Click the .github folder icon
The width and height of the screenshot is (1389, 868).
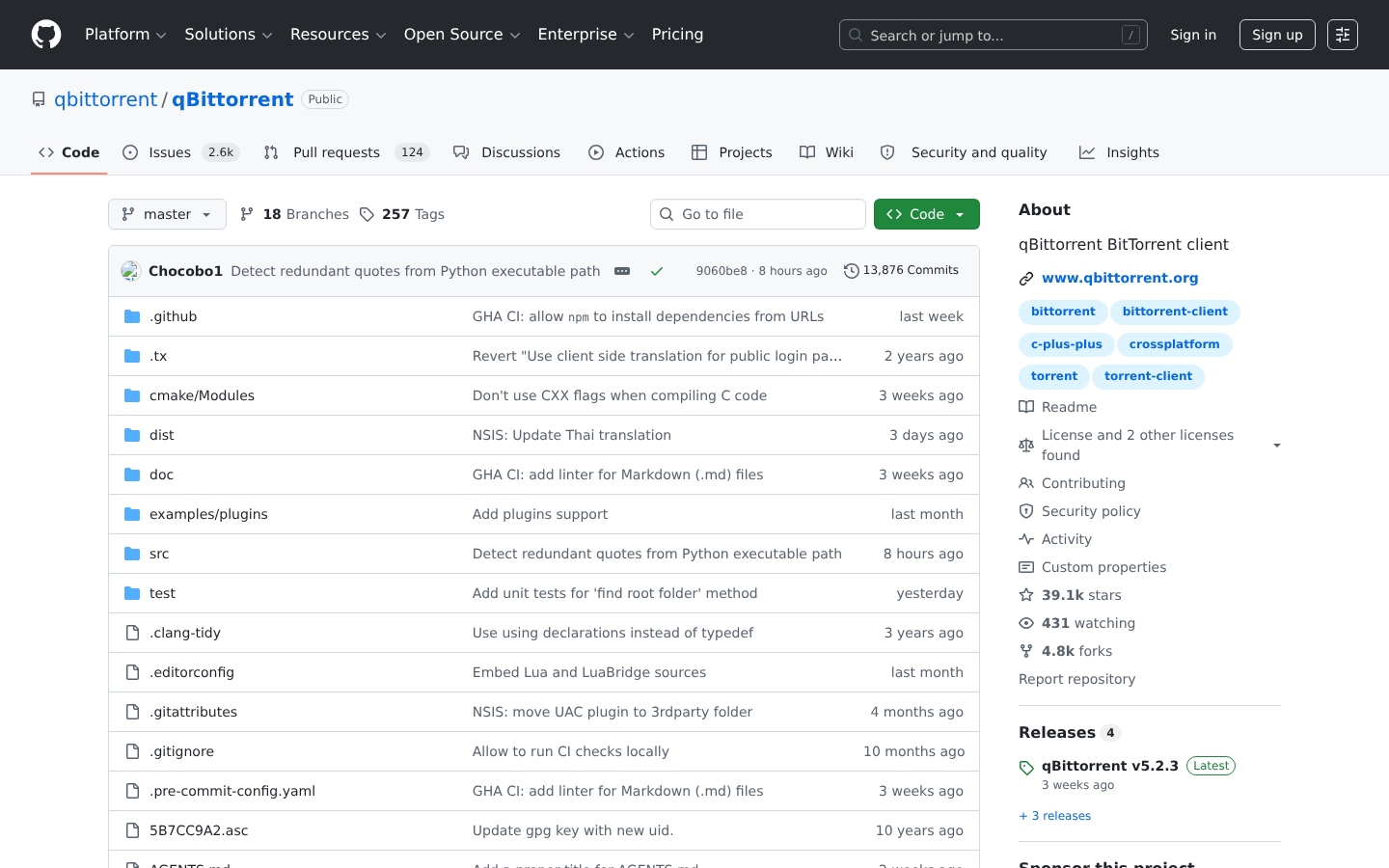point(132,316)
